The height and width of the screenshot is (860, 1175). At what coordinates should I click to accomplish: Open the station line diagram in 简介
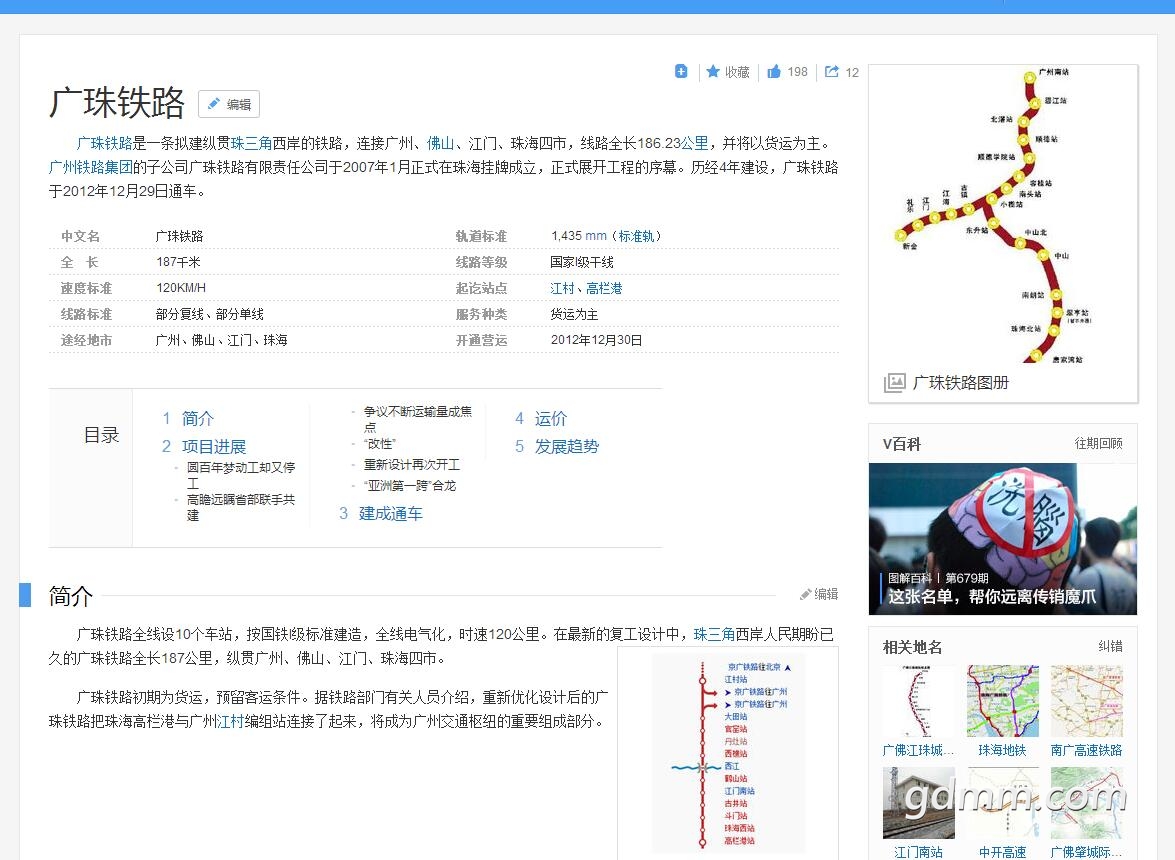pyautogui.click(x=728, y=753)
